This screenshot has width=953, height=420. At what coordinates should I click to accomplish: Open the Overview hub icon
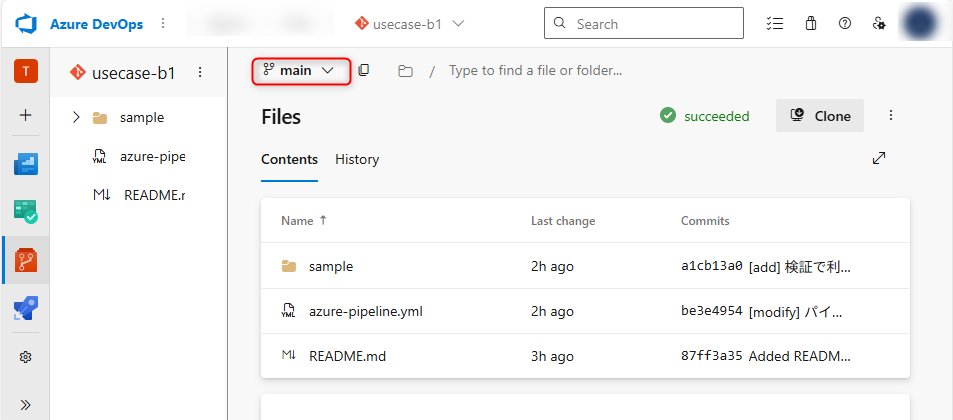click(26, 164)
